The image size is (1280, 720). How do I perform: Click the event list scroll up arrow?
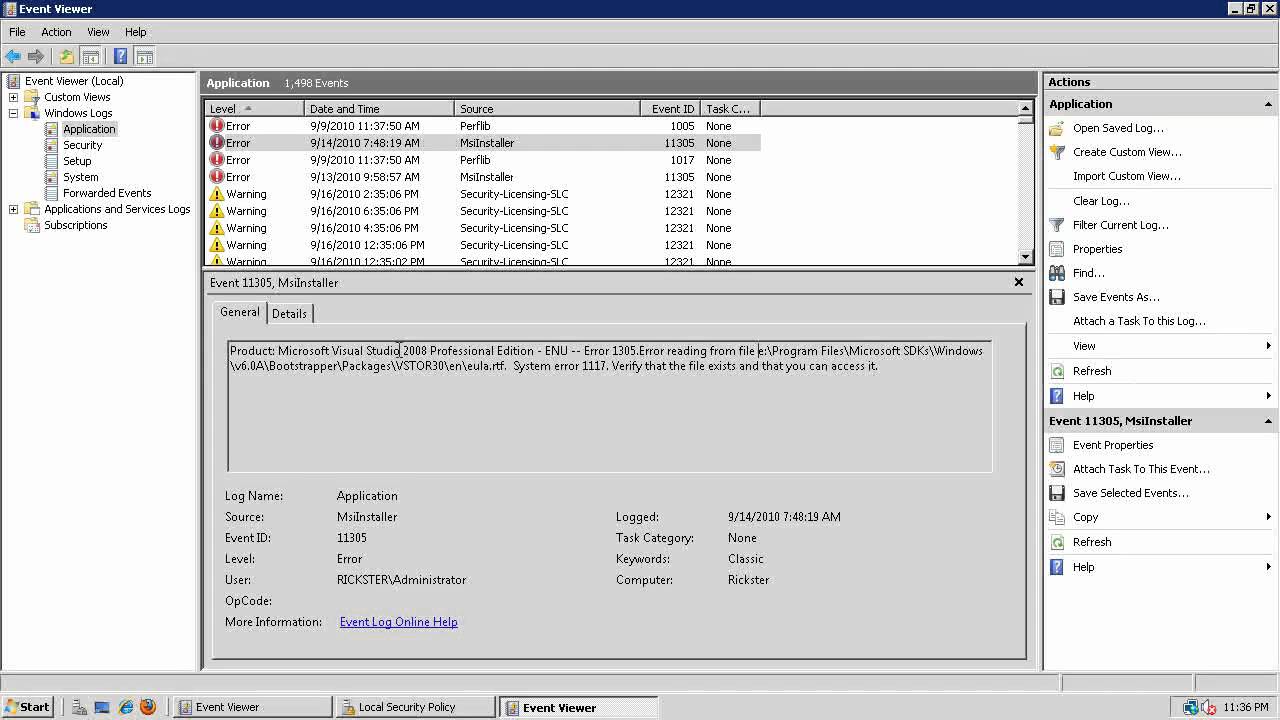click(1025, 108)
